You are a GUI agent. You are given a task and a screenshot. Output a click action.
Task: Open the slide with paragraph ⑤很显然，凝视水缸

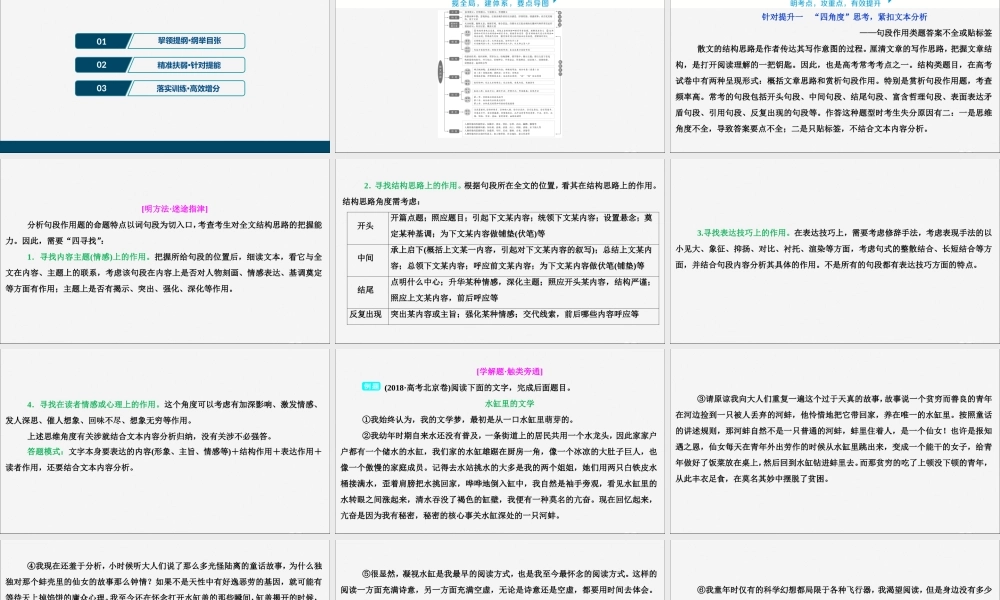click(x=499, y=570)
